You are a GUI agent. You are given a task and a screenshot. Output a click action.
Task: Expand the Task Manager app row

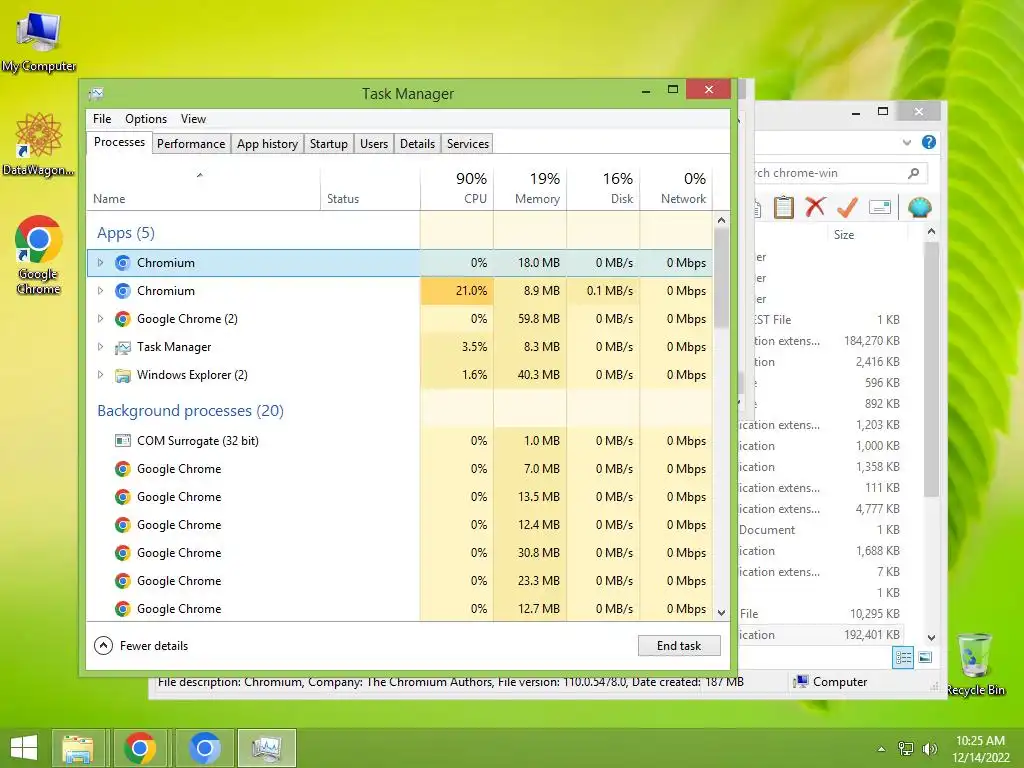coord(100,347)
